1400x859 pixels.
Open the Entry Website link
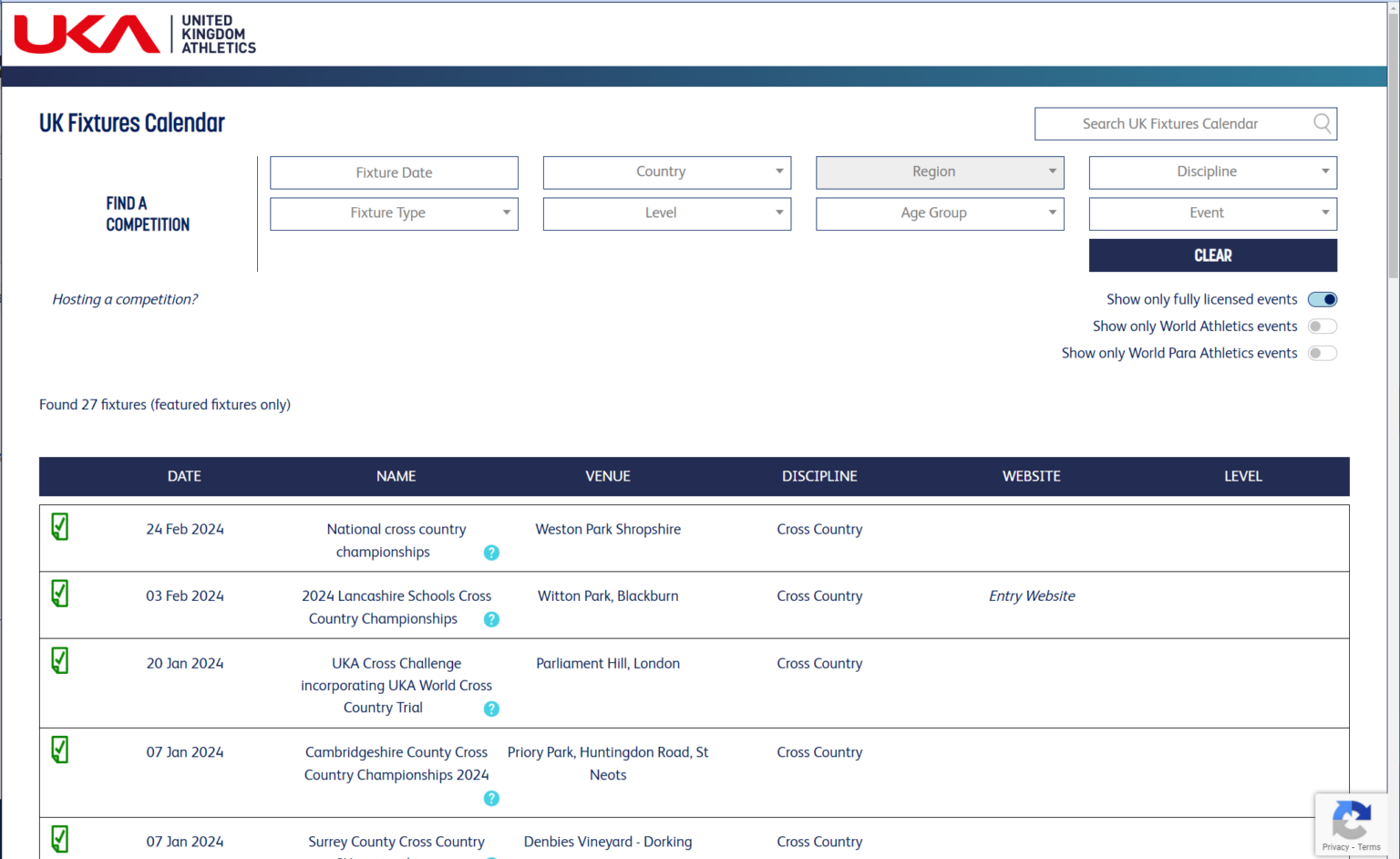[x=1032, y=595]
